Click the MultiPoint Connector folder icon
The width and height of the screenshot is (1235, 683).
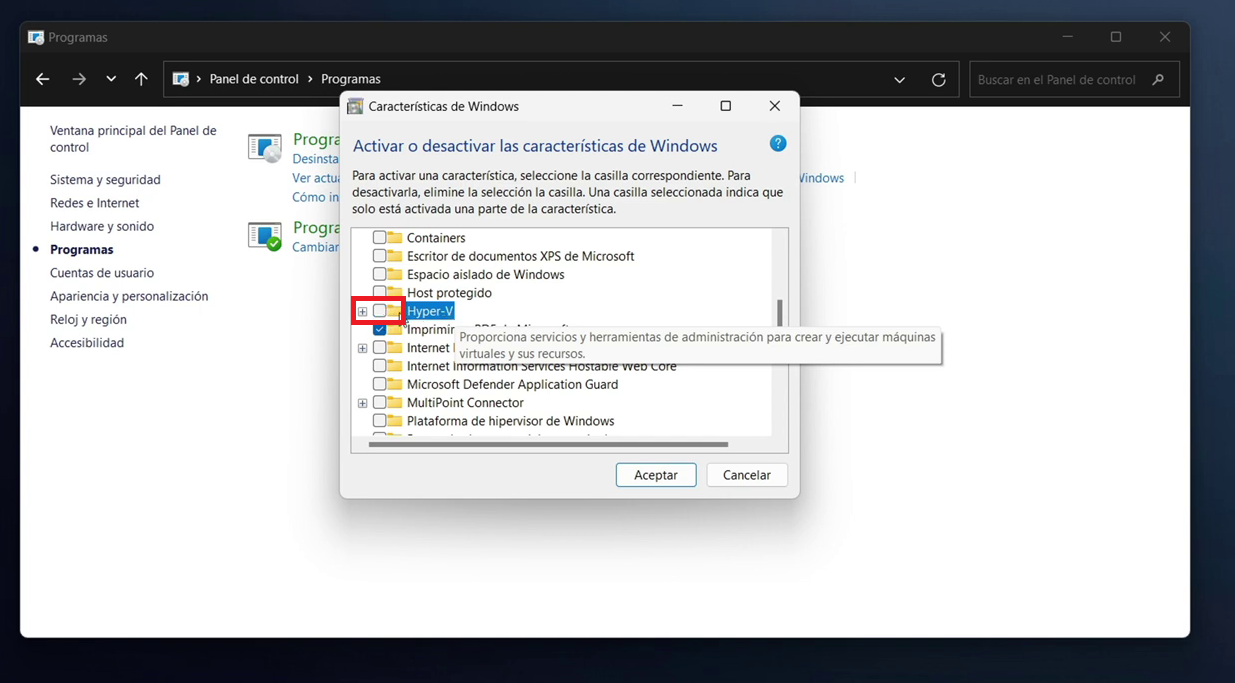[x=395, y=402]
